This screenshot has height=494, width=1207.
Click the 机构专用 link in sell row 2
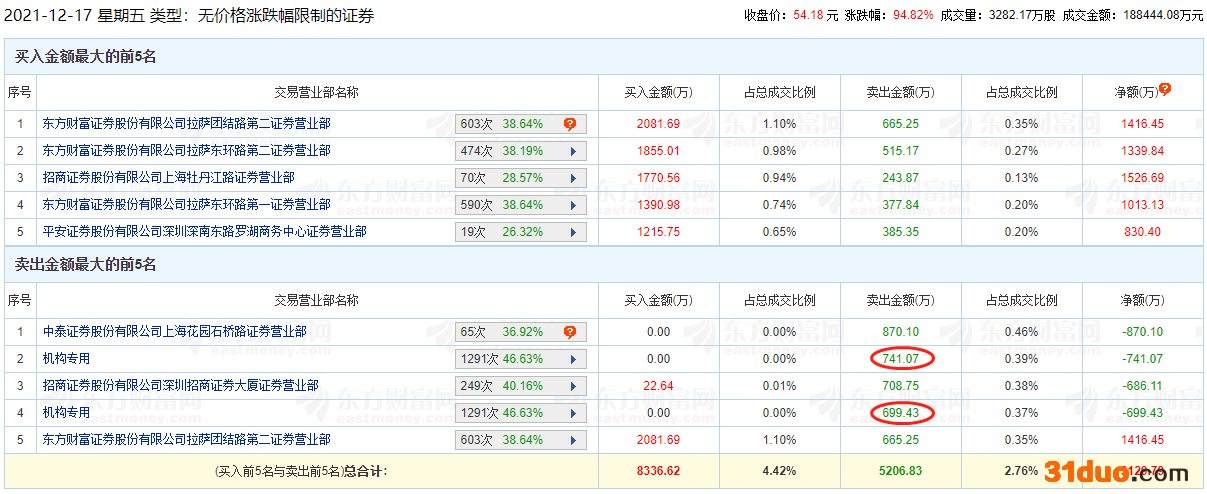(x=66, y=359)
